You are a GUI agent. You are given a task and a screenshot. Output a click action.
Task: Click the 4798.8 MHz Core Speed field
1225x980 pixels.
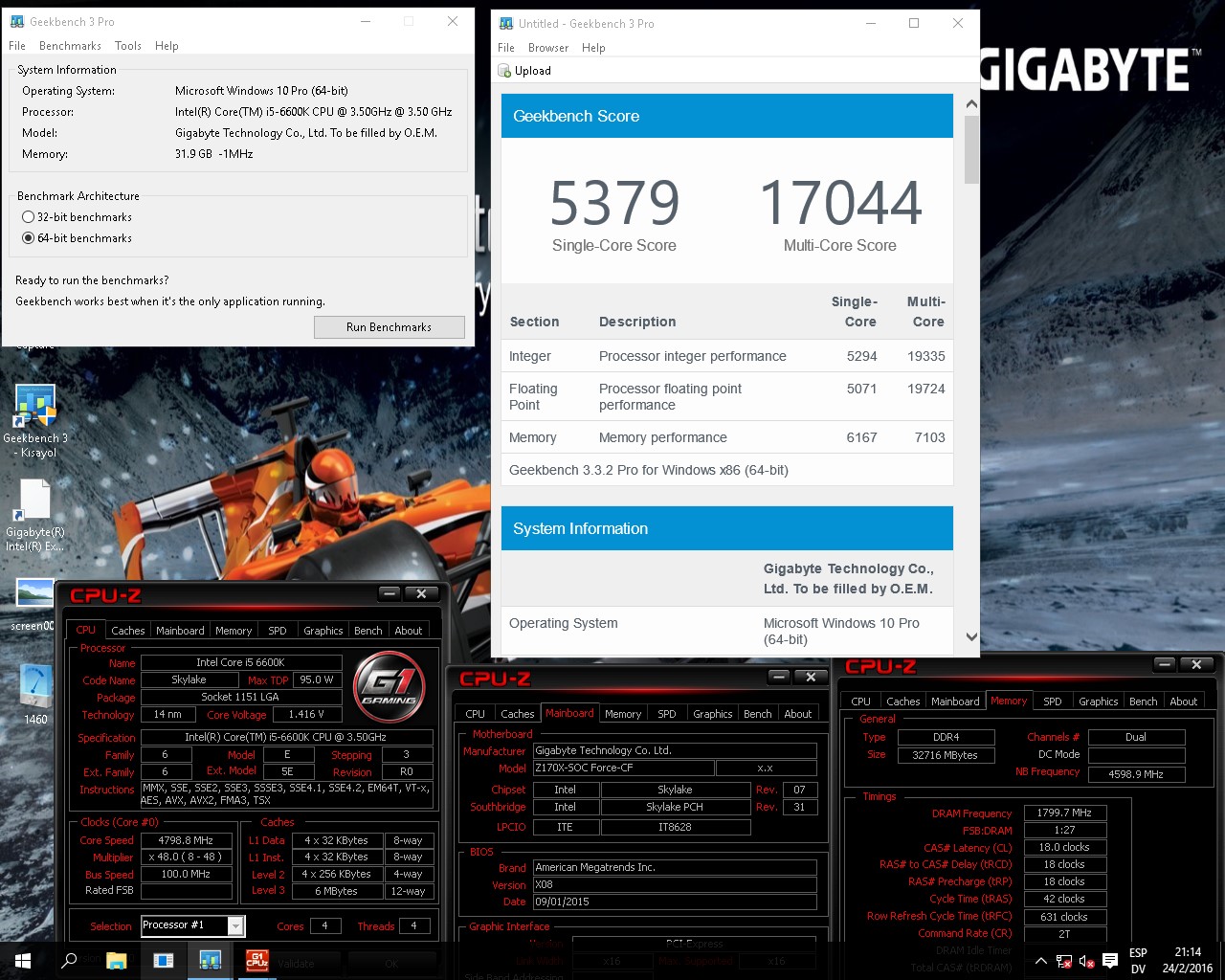coord(186,840)
